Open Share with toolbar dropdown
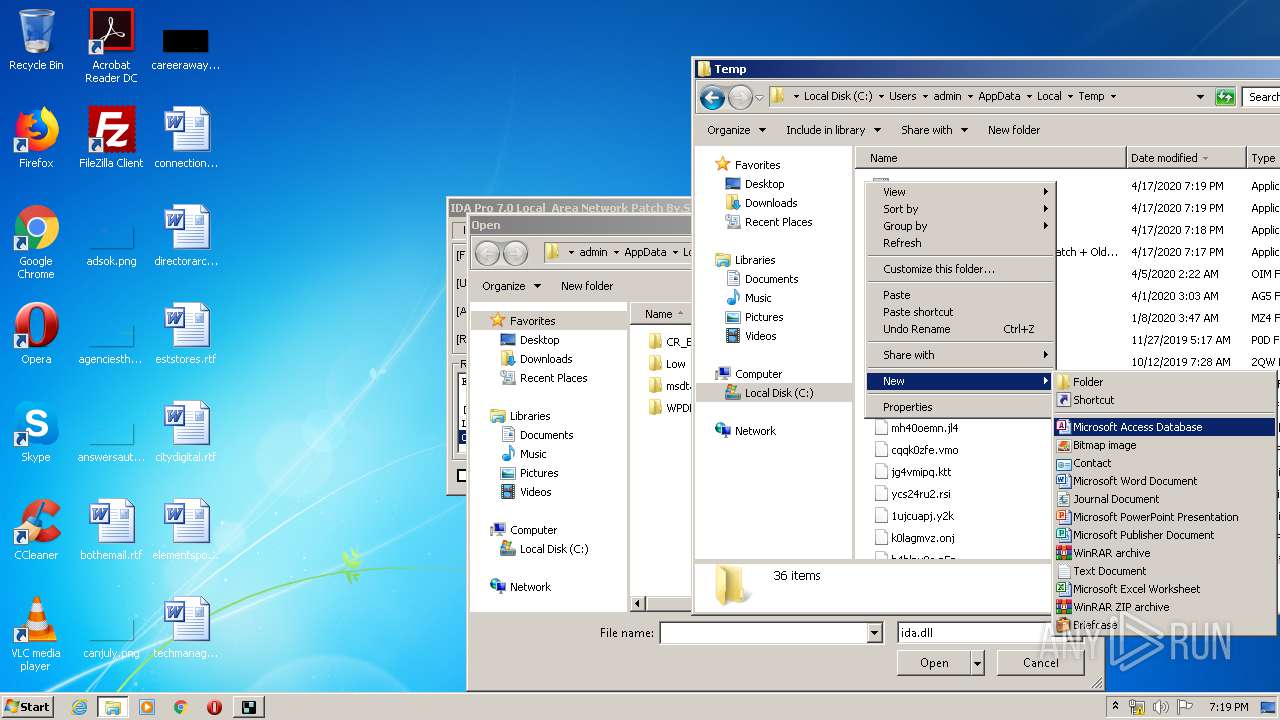 934,130
